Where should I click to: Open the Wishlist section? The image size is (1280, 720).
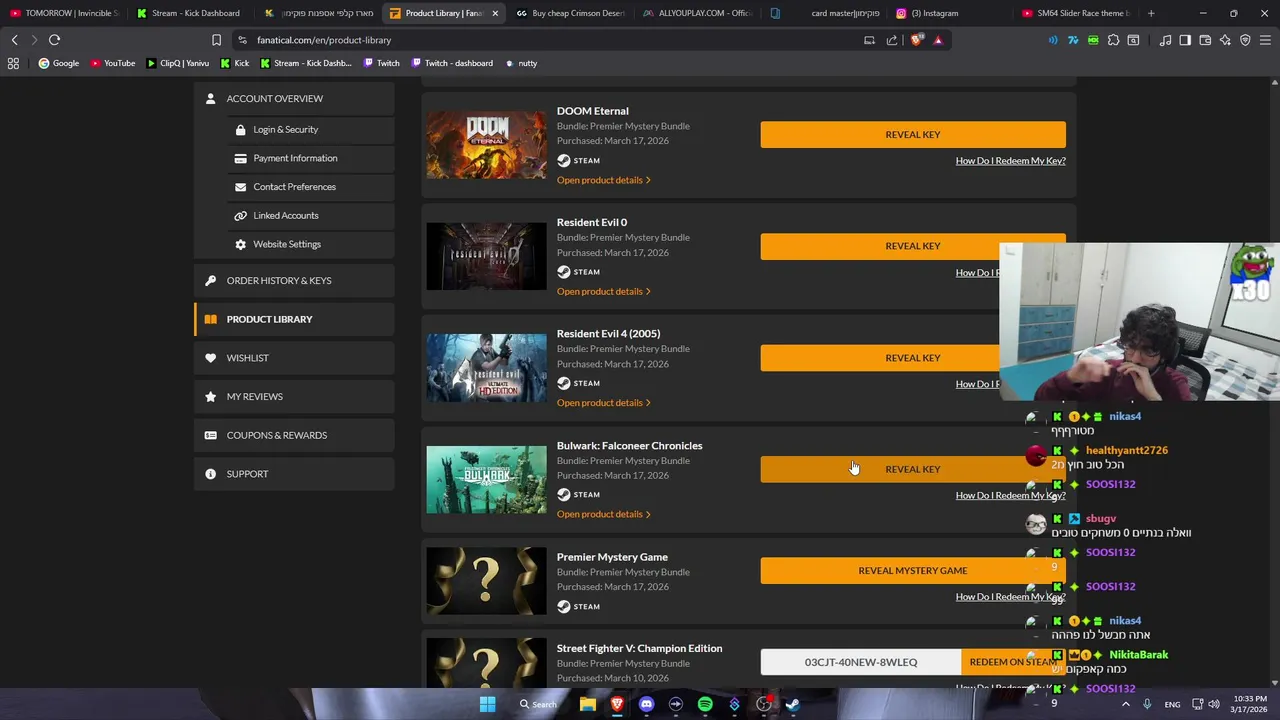(294, 358)
